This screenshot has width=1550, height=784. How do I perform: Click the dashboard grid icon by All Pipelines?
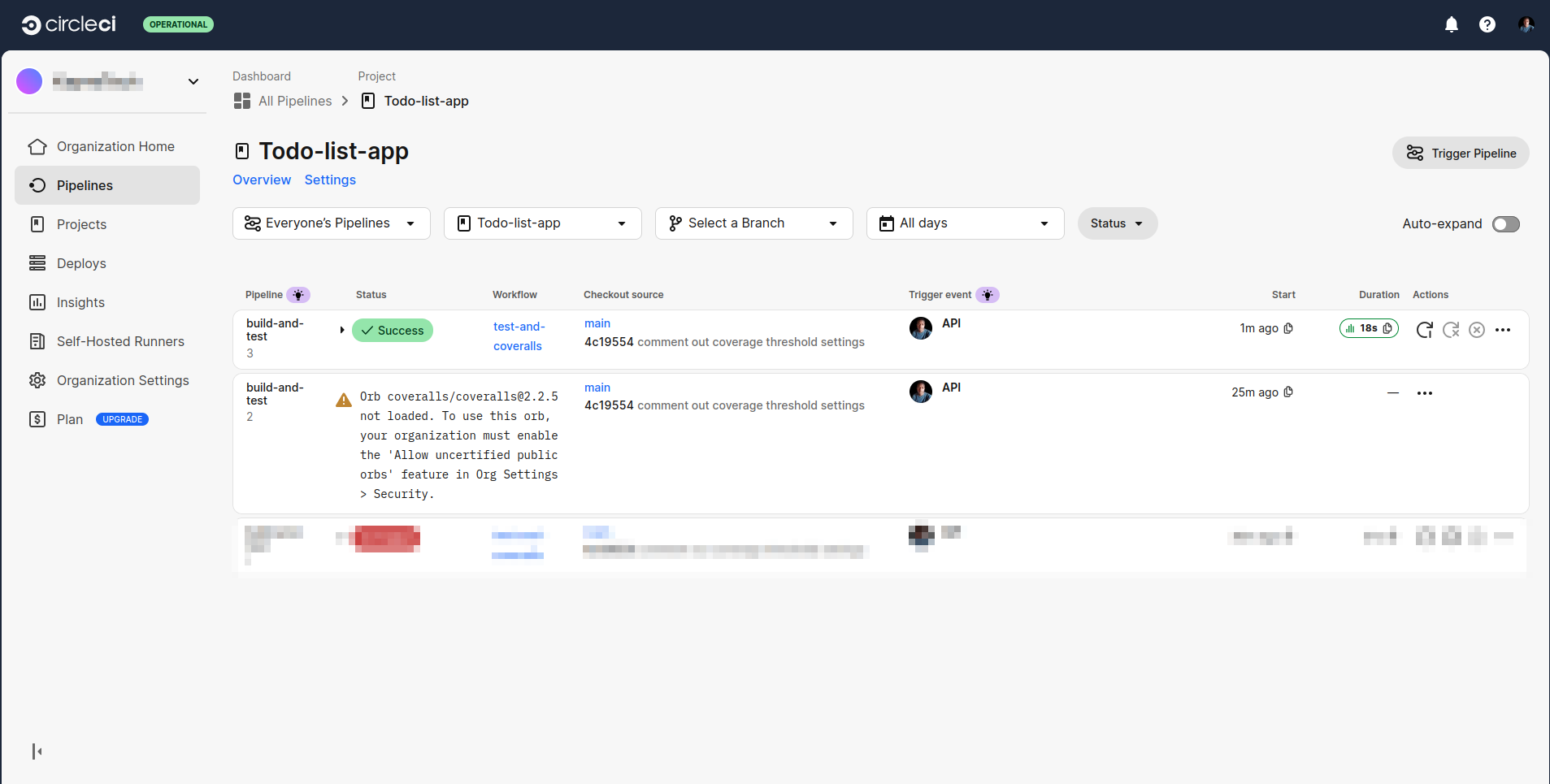tap(242, 101)
